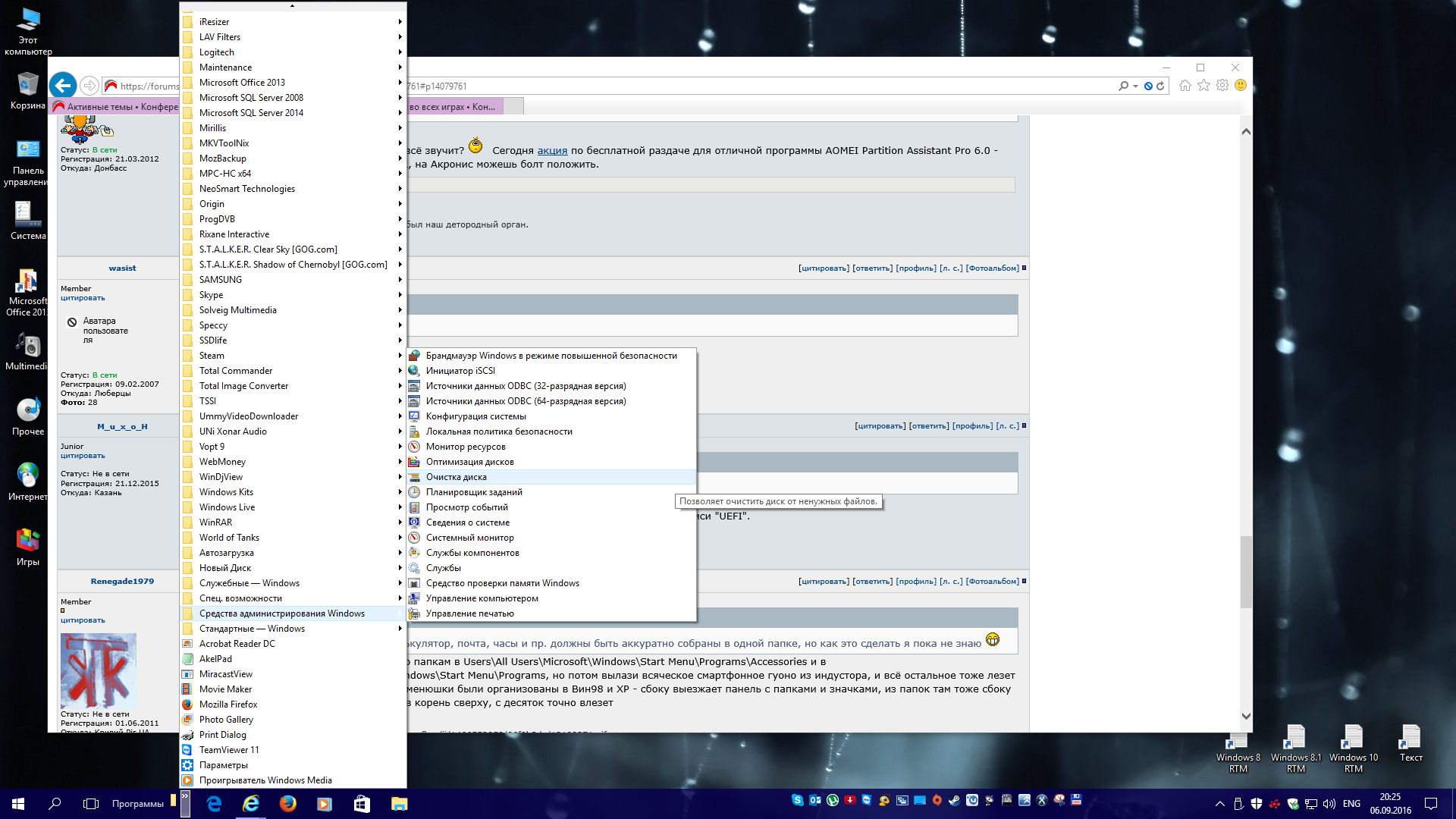
Task: Open Windows Store taskbar icon
Action: coord(362,804)
